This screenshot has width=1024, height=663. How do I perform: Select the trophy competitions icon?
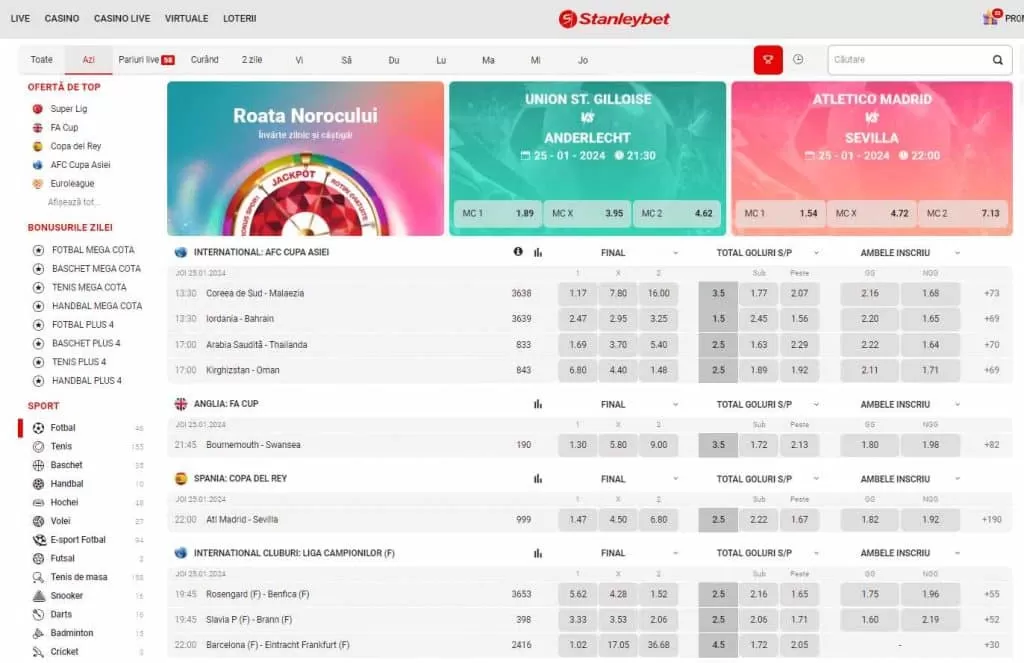766,59
